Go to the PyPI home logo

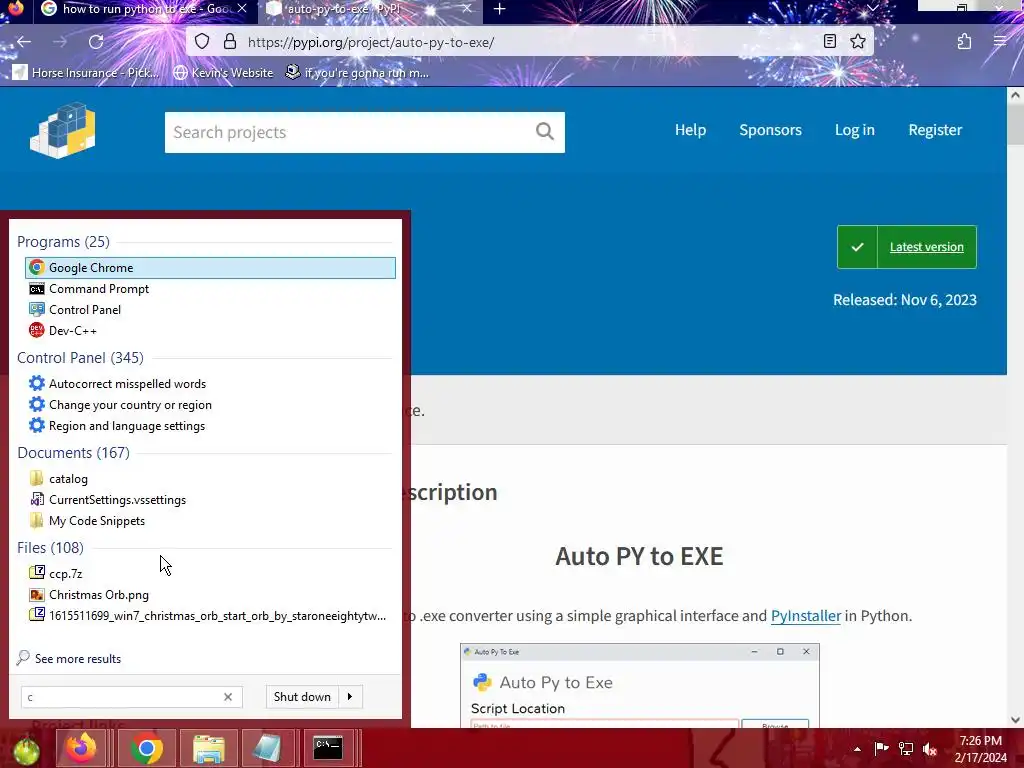[x=63, y=131]
